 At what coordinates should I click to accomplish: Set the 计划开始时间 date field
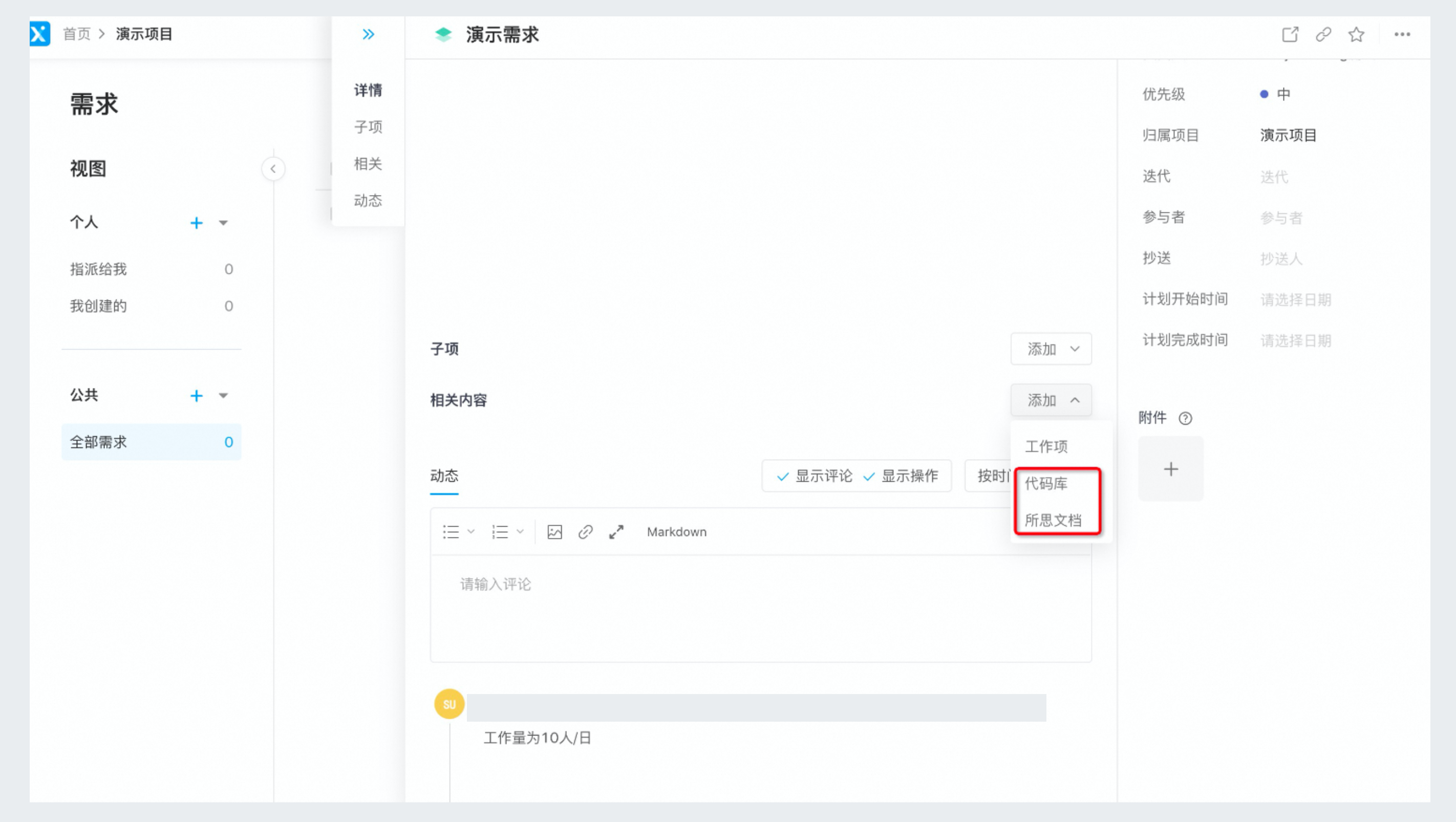(1295, 299)
